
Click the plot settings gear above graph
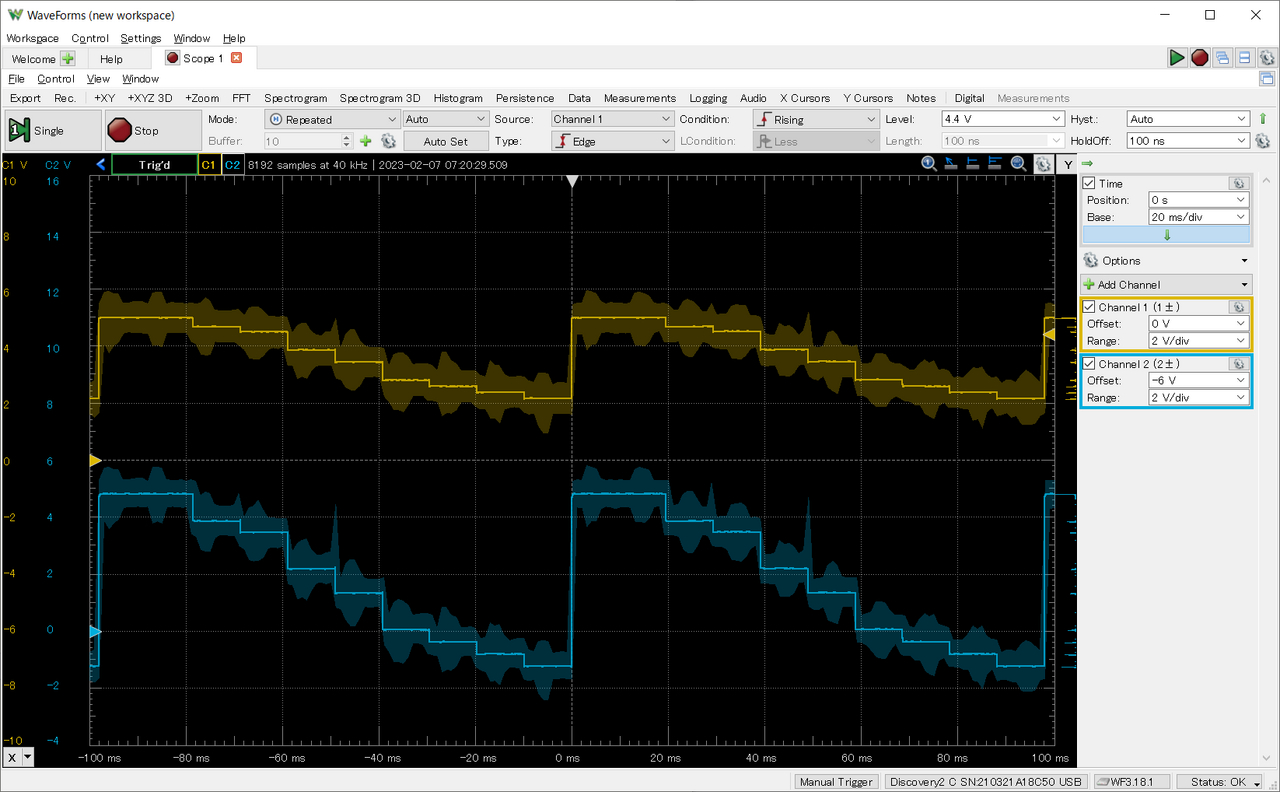pyautogui.click(x=1043, y=164)
